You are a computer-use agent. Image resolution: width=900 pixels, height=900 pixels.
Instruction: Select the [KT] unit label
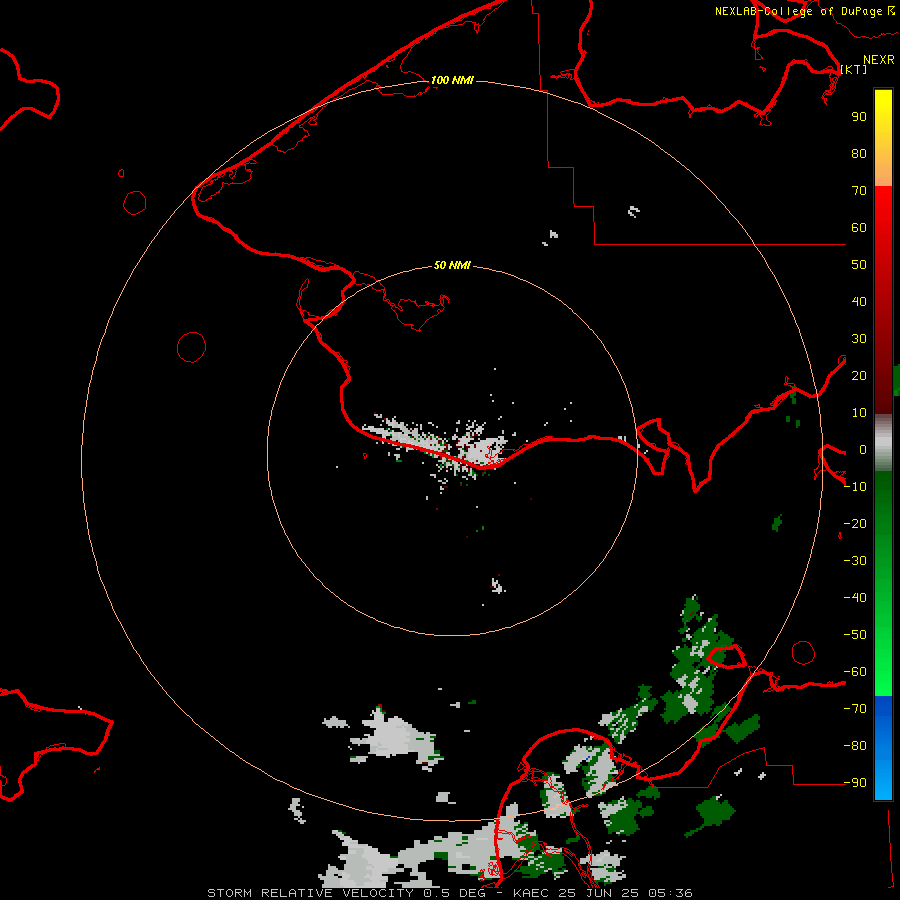pos(854,69)
